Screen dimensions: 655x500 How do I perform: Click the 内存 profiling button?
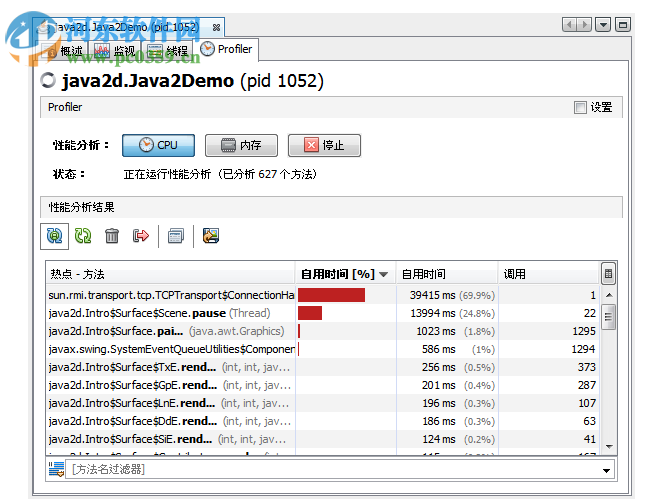[241, 145]
